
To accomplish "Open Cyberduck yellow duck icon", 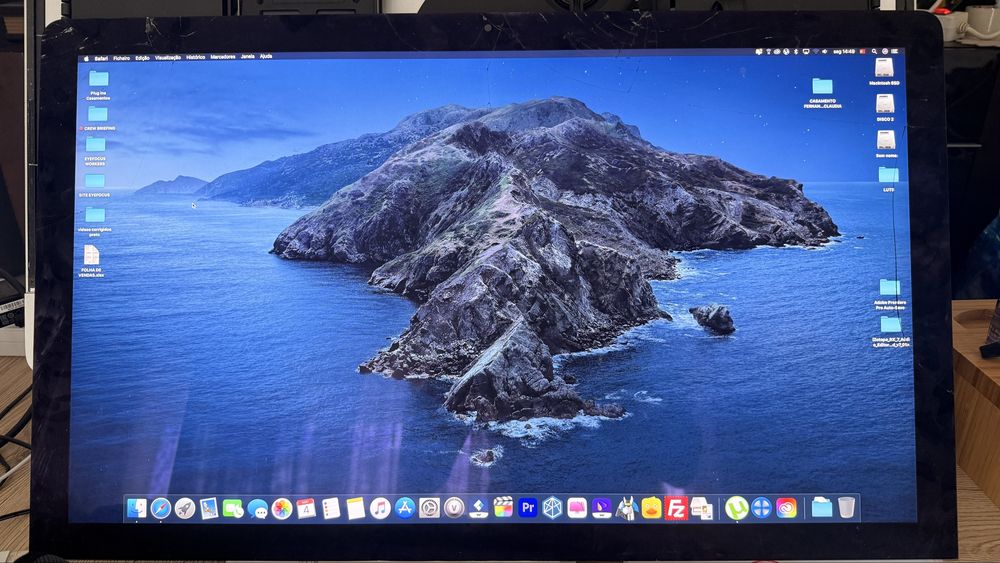I will [651, 508].
